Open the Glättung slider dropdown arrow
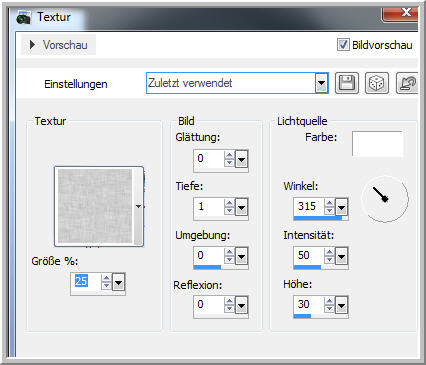426x365 pixels. pyautogui.click(x=242, y=159)
